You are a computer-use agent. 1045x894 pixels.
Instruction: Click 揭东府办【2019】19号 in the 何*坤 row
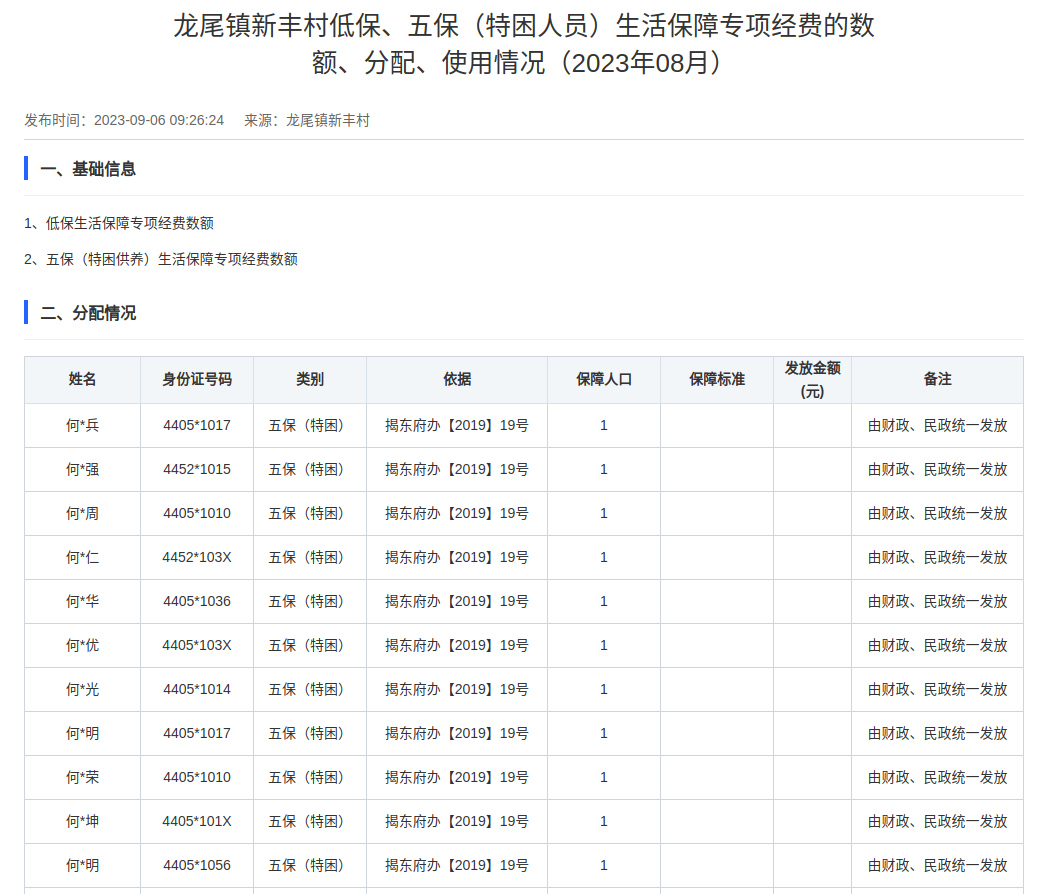point(457,821)
